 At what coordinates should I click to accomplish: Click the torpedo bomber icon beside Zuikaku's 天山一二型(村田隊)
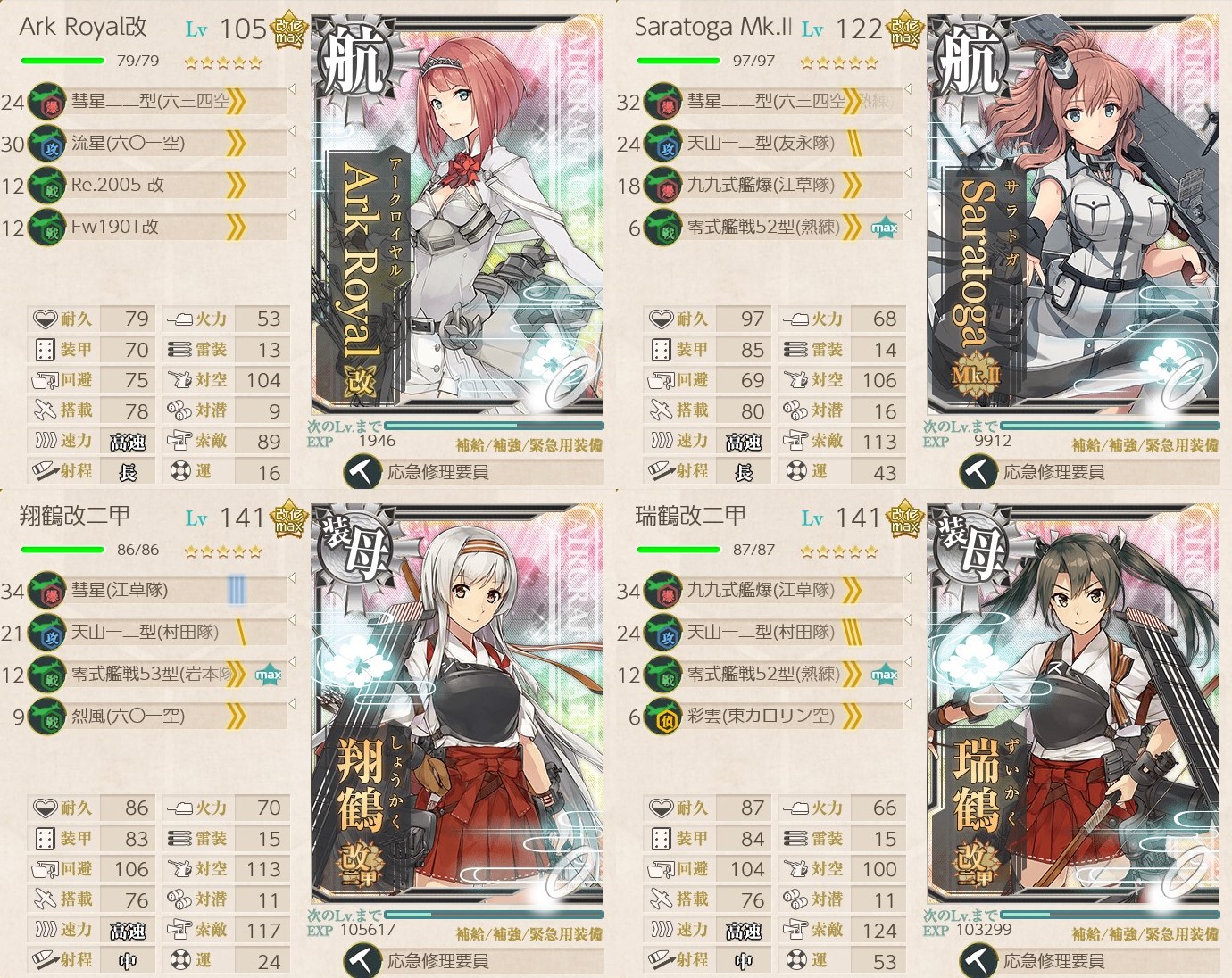tap(662, 632)
